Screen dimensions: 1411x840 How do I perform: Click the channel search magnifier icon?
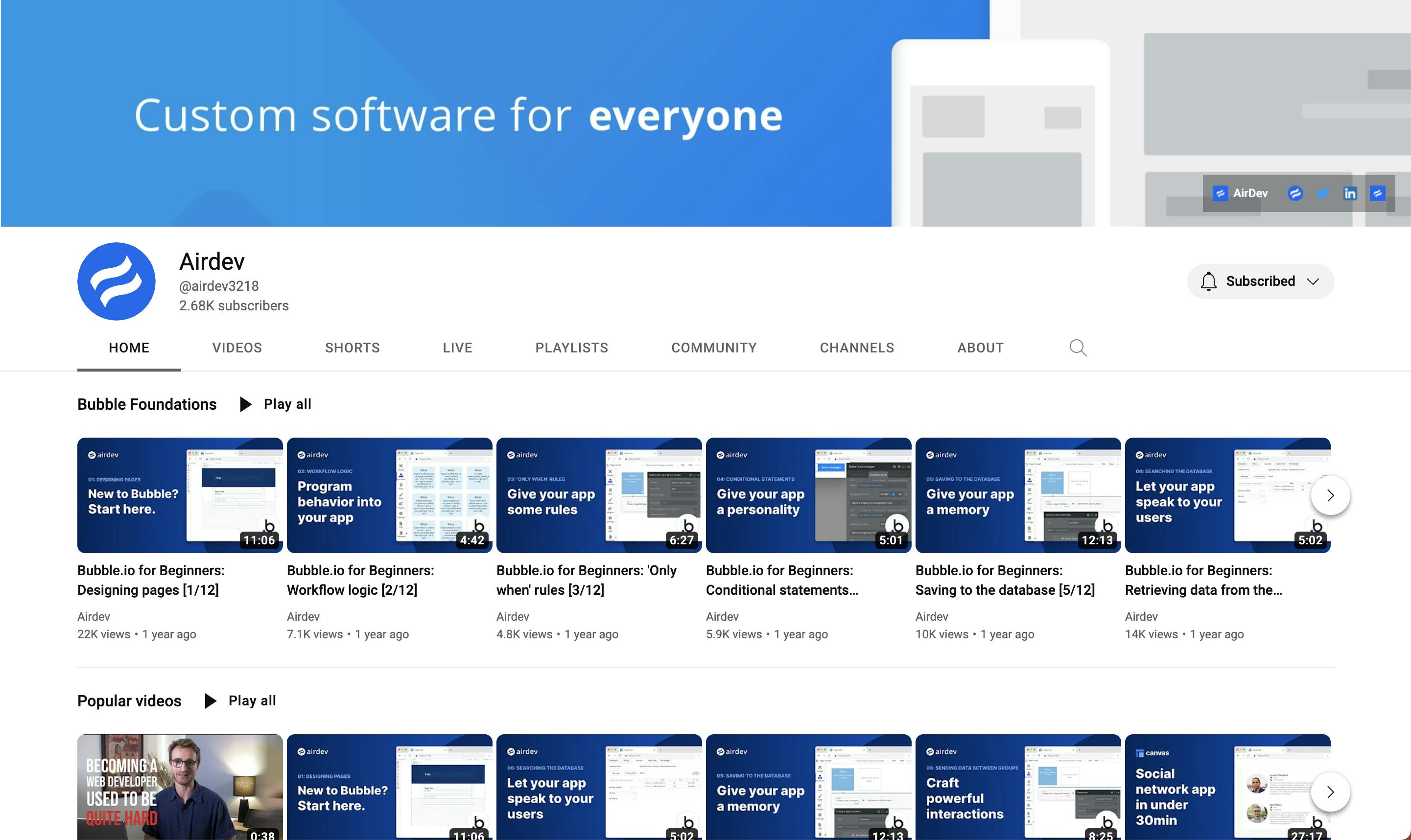pos(1078,348)
